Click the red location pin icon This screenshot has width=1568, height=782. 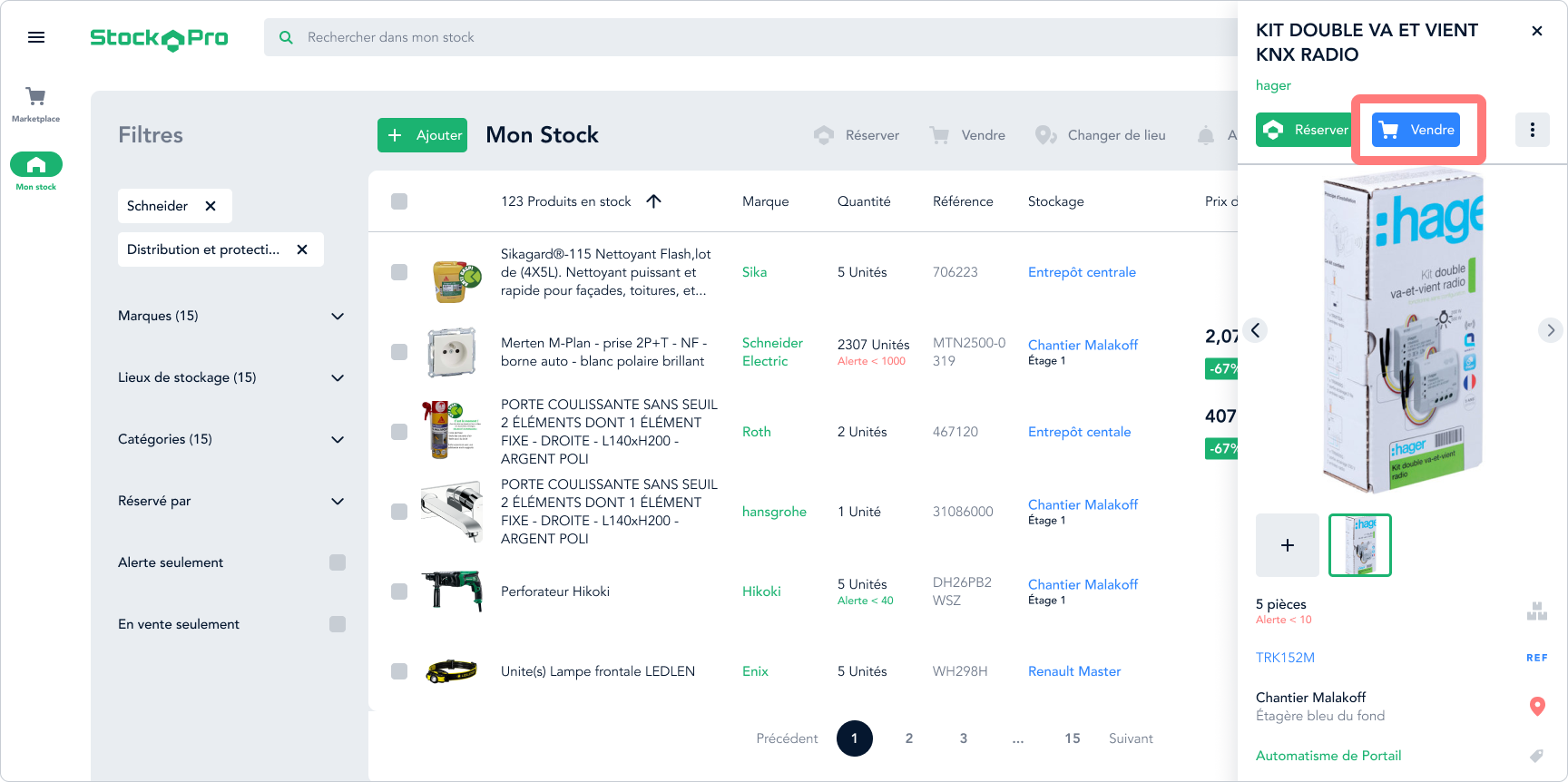point(1537,706)
